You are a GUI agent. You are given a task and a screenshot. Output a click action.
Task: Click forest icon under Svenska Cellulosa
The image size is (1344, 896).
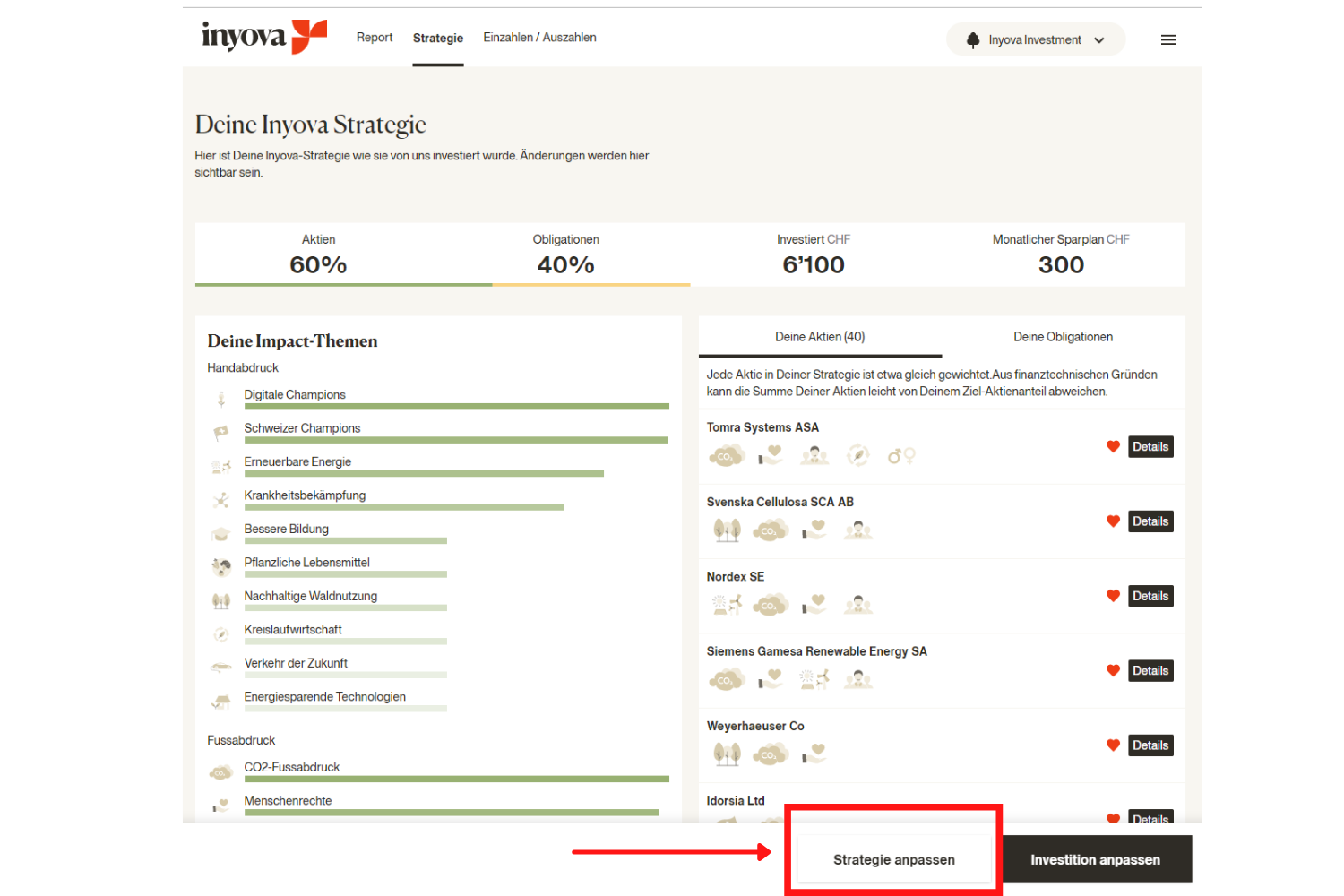[727, 530]
